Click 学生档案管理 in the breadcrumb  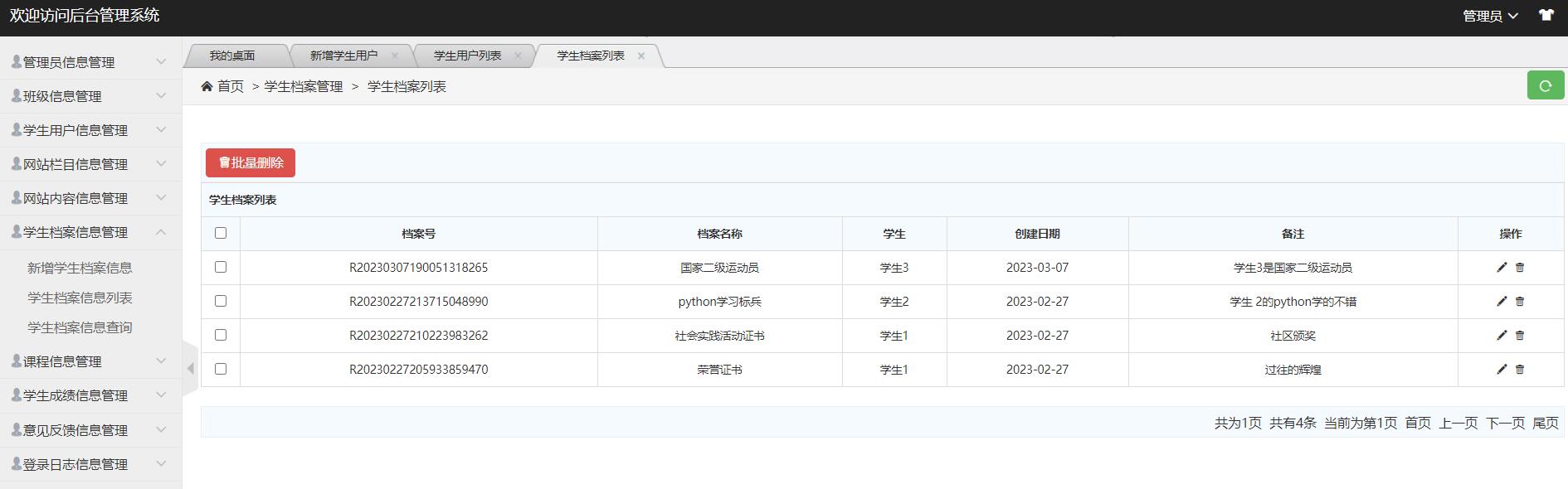pos(304,86)
